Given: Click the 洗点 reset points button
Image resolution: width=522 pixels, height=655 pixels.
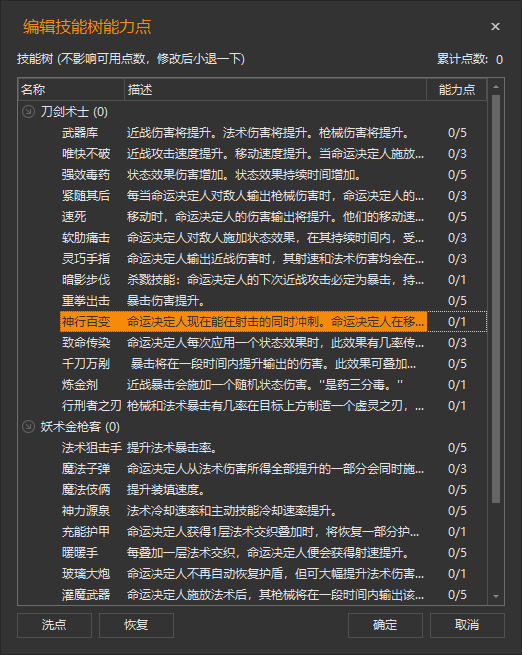Looking at the screenshot, I should coord(54,625).
